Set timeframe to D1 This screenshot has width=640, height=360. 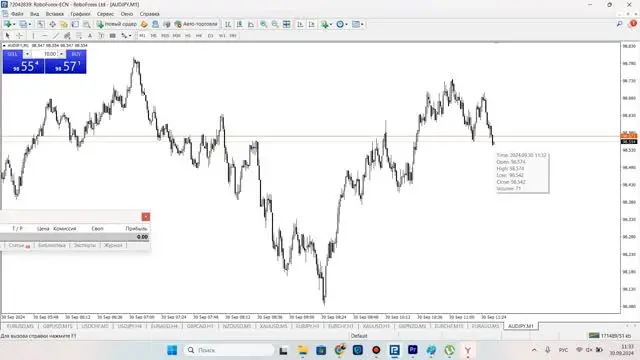(211, 36)
